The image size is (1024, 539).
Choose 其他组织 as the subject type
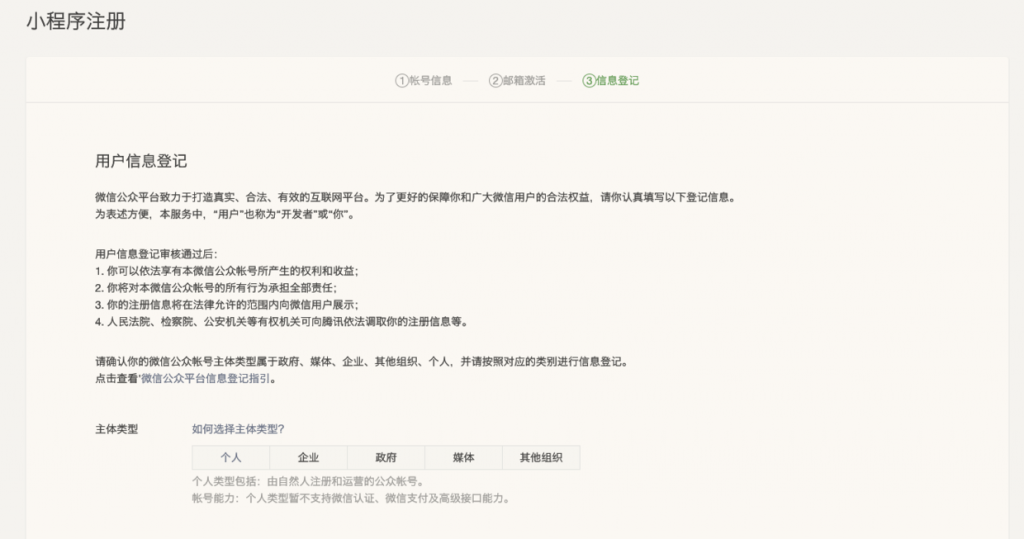click(540, 458)
